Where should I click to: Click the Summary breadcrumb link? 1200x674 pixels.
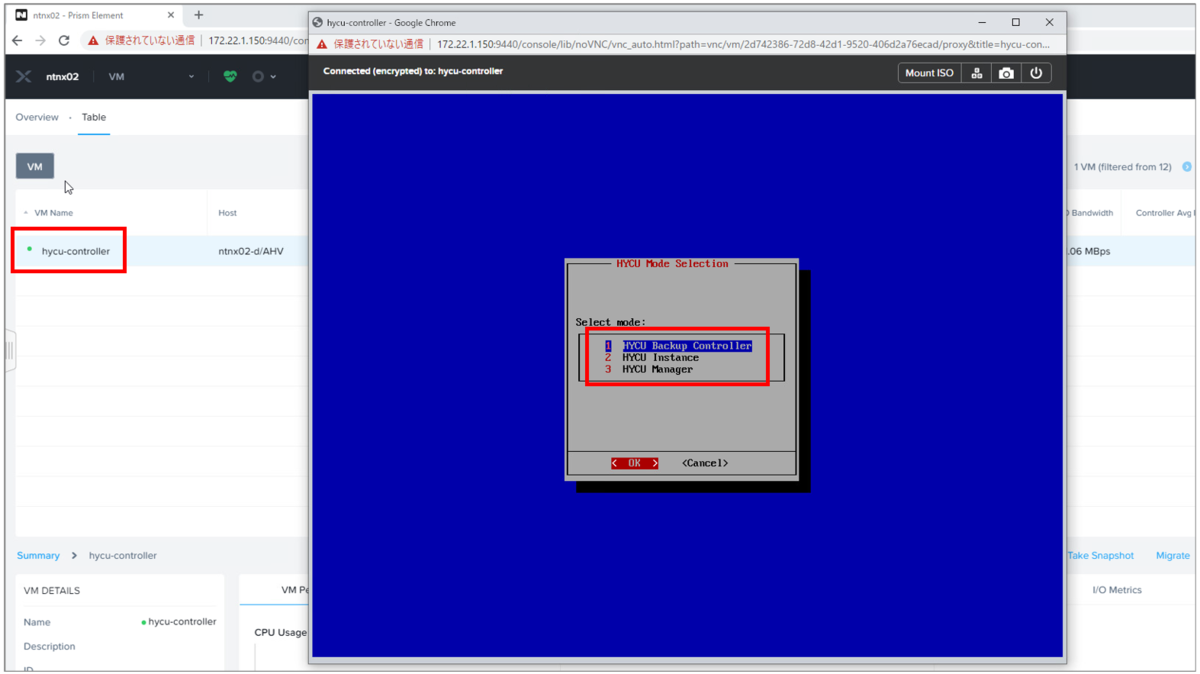[x=38, y=555]
